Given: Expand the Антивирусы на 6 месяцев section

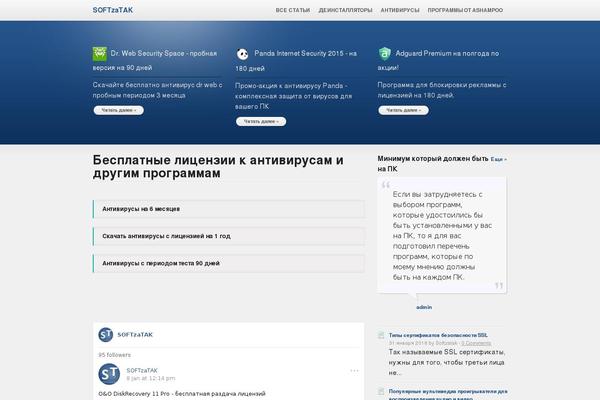Looking at the screenshot, I should [228, 209].
